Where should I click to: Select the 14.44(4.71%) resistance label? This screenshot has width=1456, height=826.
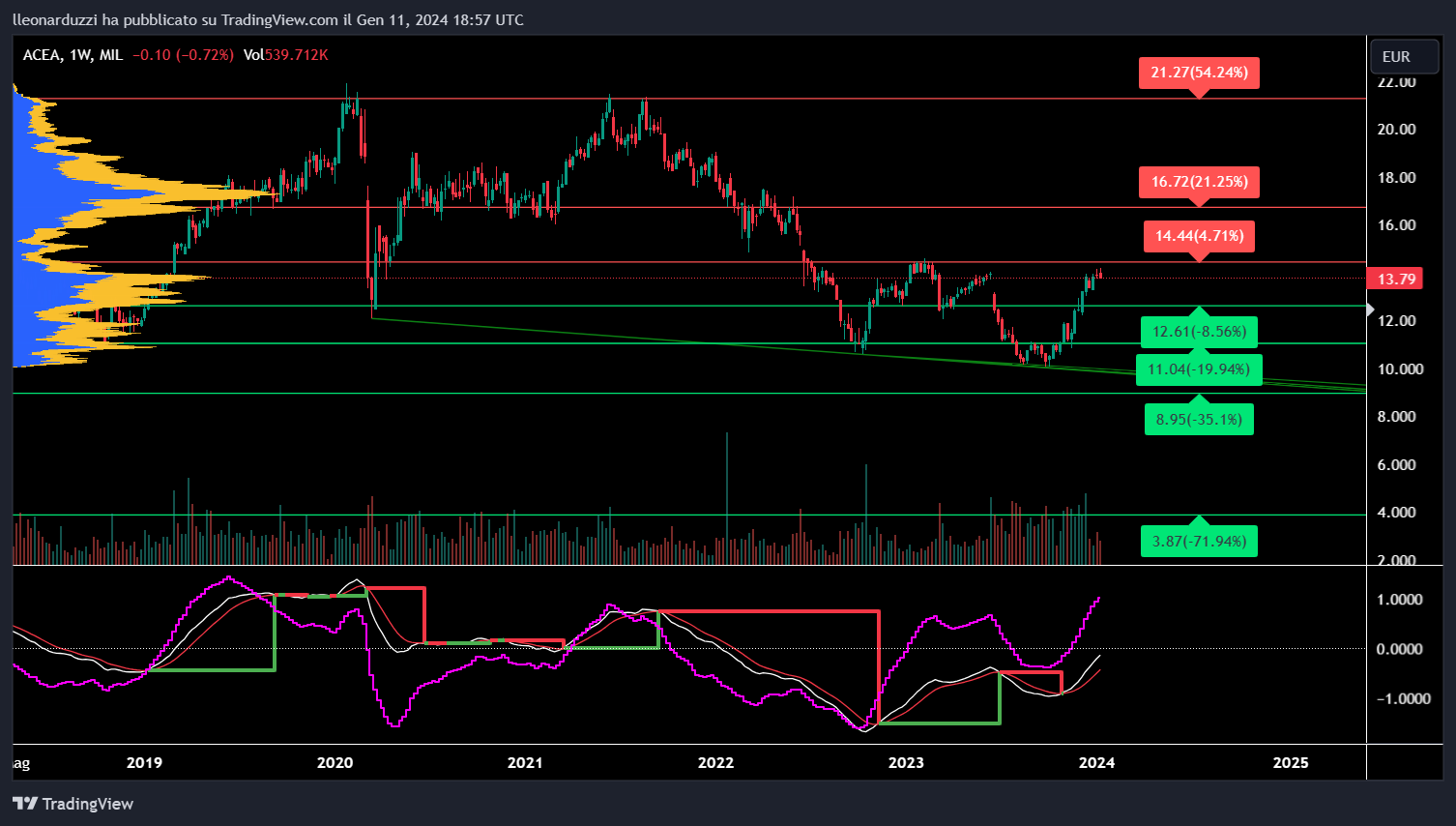(x=1199, y=236)
